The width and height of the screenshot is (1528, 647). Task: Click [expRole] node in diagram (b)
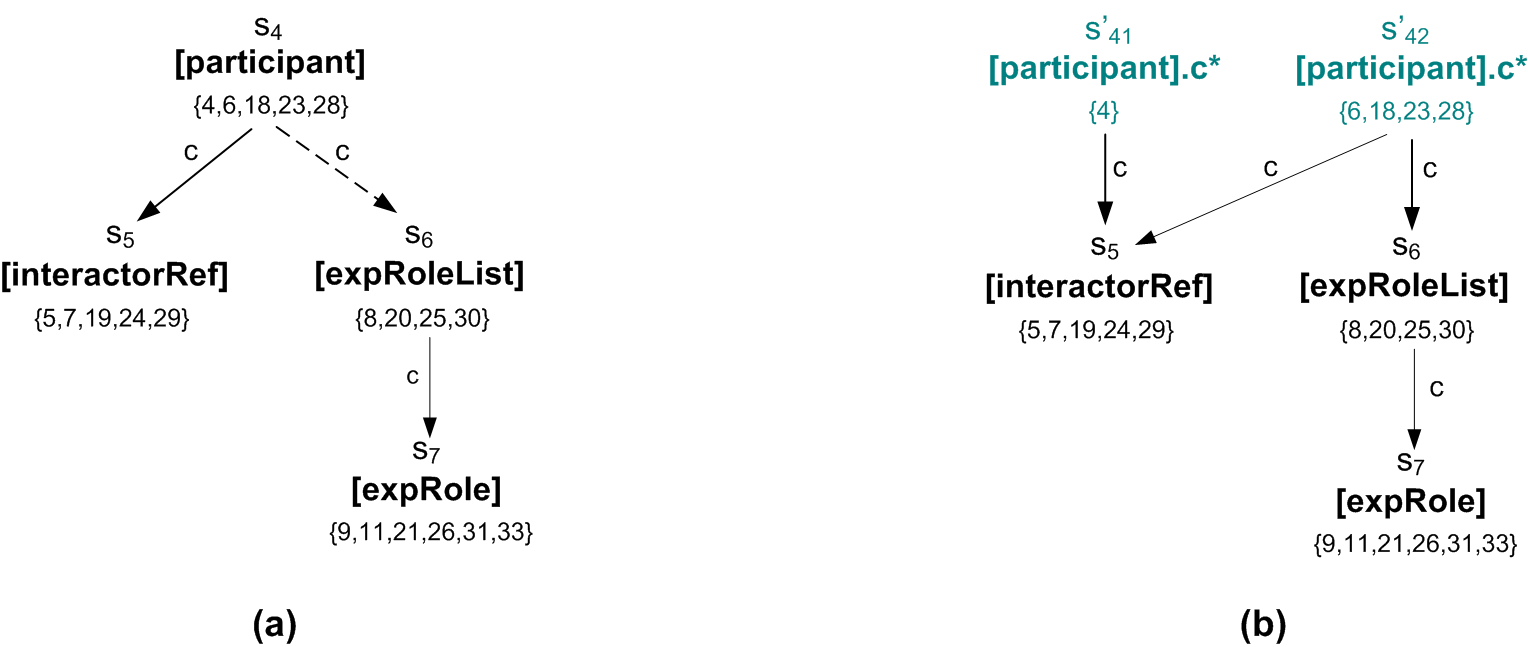tap(1410, 502)
